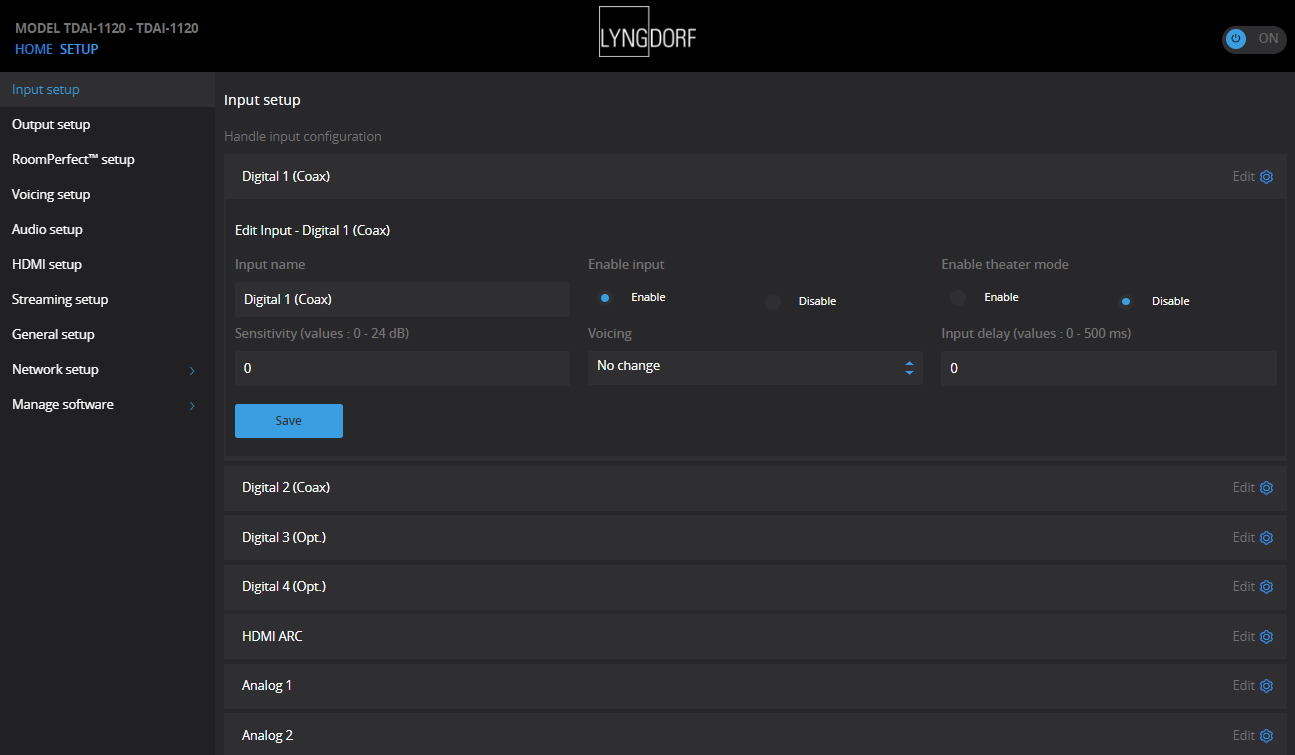The width and height of the screenshot is (1295, 755).
Task: Switch to the HOME page
Action: 33,48
